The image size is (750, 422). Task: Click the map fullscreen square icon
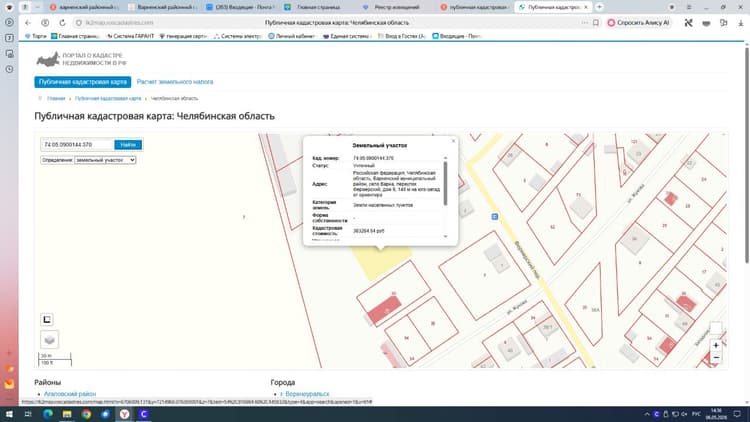[47, 319]
